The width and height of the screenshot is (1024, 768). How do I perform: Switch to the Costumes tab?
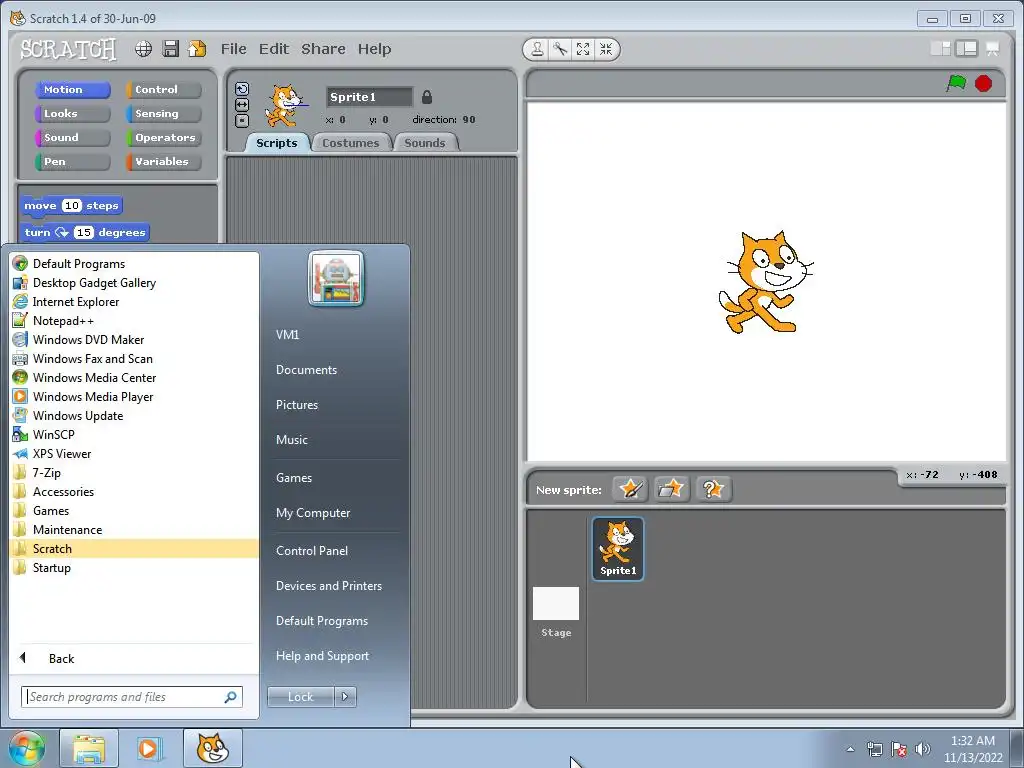(x=351, y=143)
